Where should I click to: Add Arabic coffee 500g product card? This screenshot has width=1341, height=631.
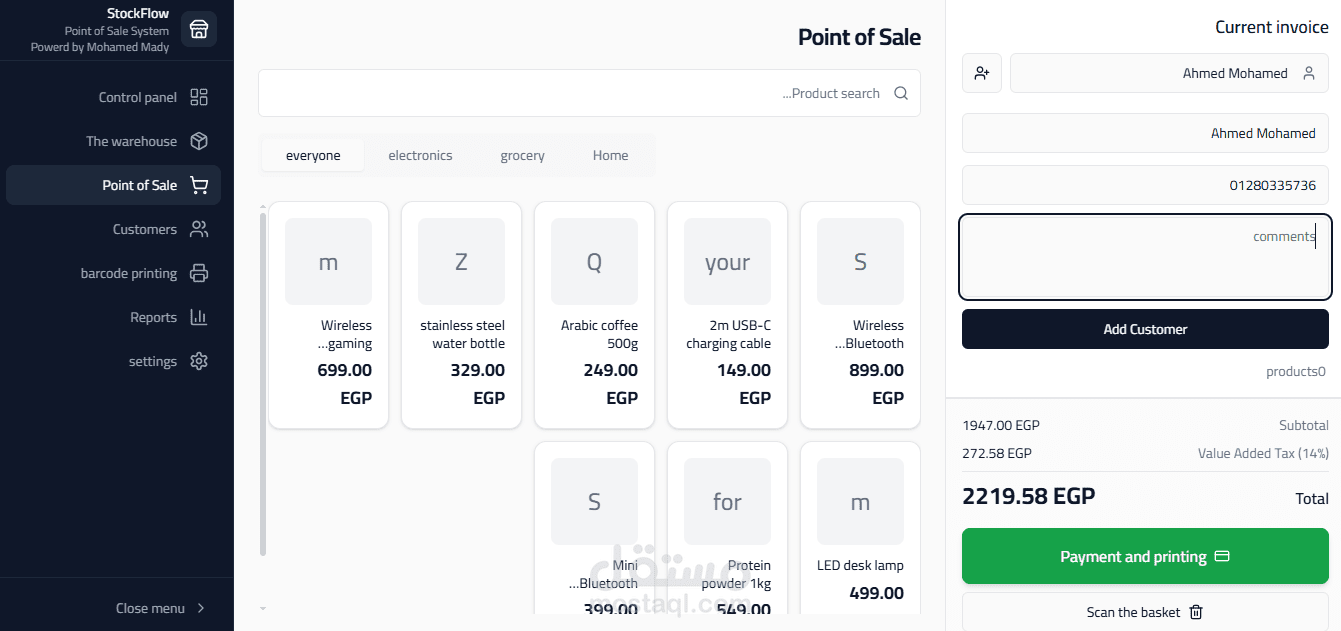(594, 315)
